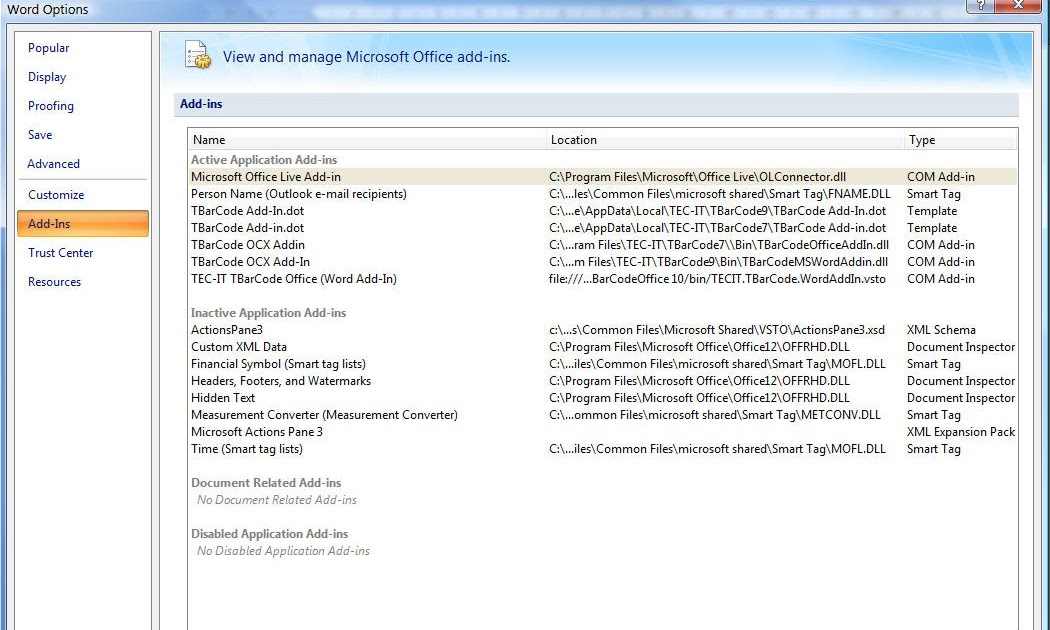Select the Add-Ins category
The image size is (1050, 630).
[x=83, y=224]
